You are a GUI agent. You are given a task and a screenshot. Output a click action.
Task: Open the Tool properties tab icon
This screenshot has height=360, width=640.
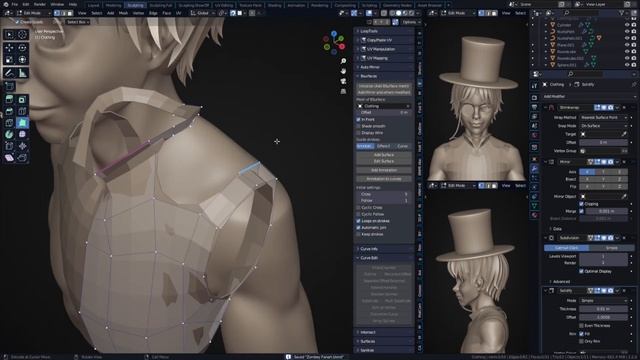click(x=534, y=85)
